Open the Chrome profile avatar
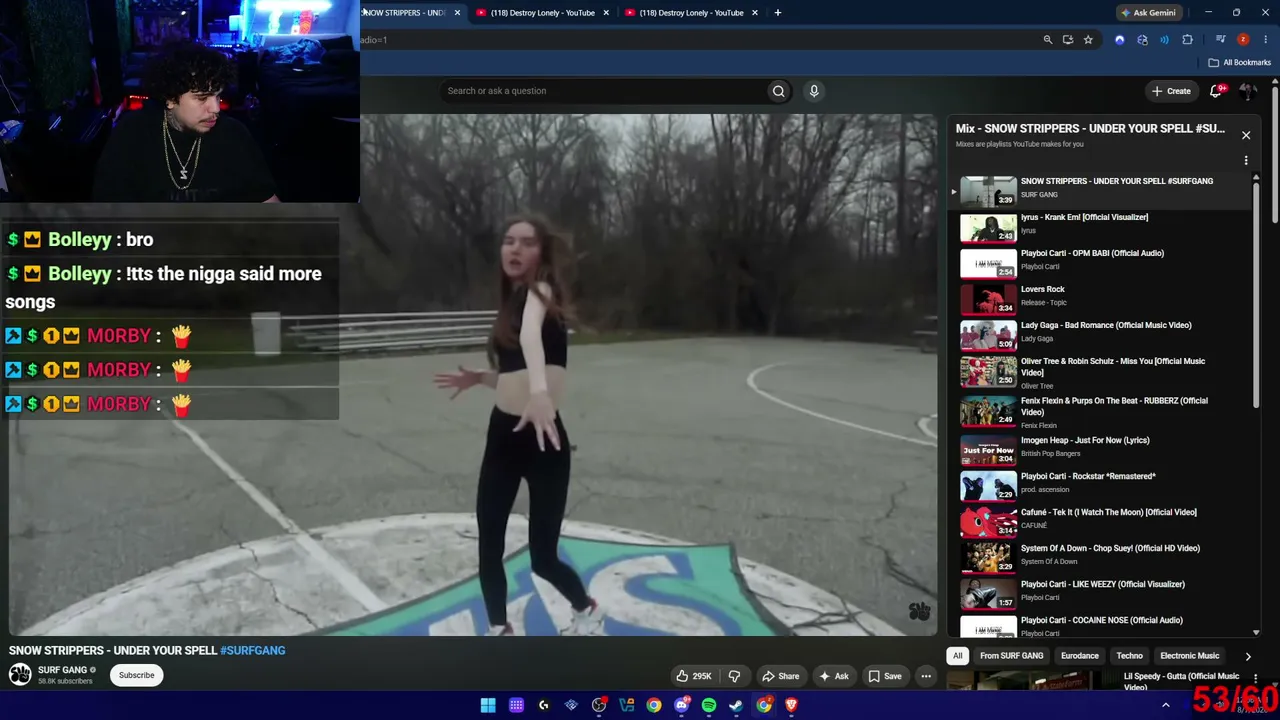This screenshot has height=720, width=1280. [1243, 40]
